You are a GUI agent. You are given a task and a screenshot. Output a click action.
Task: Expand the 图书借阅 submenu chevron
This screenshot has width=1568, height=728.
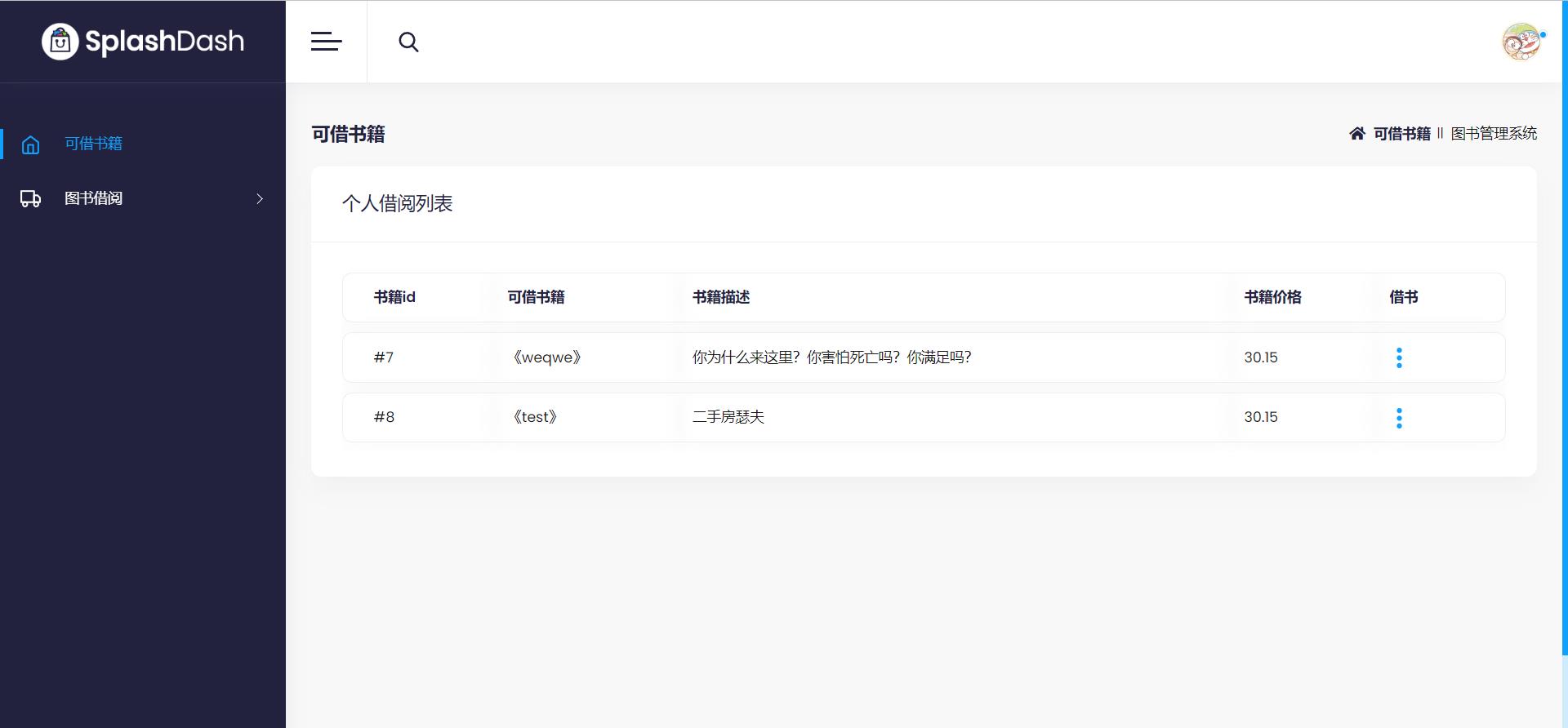tap(260, 198)
